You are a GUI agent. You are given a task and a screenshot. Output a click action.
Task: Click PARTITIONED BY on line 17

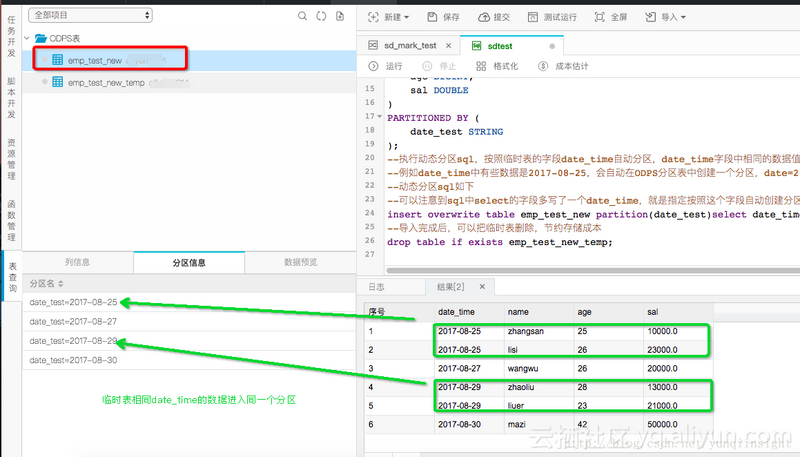coord(427,118)
